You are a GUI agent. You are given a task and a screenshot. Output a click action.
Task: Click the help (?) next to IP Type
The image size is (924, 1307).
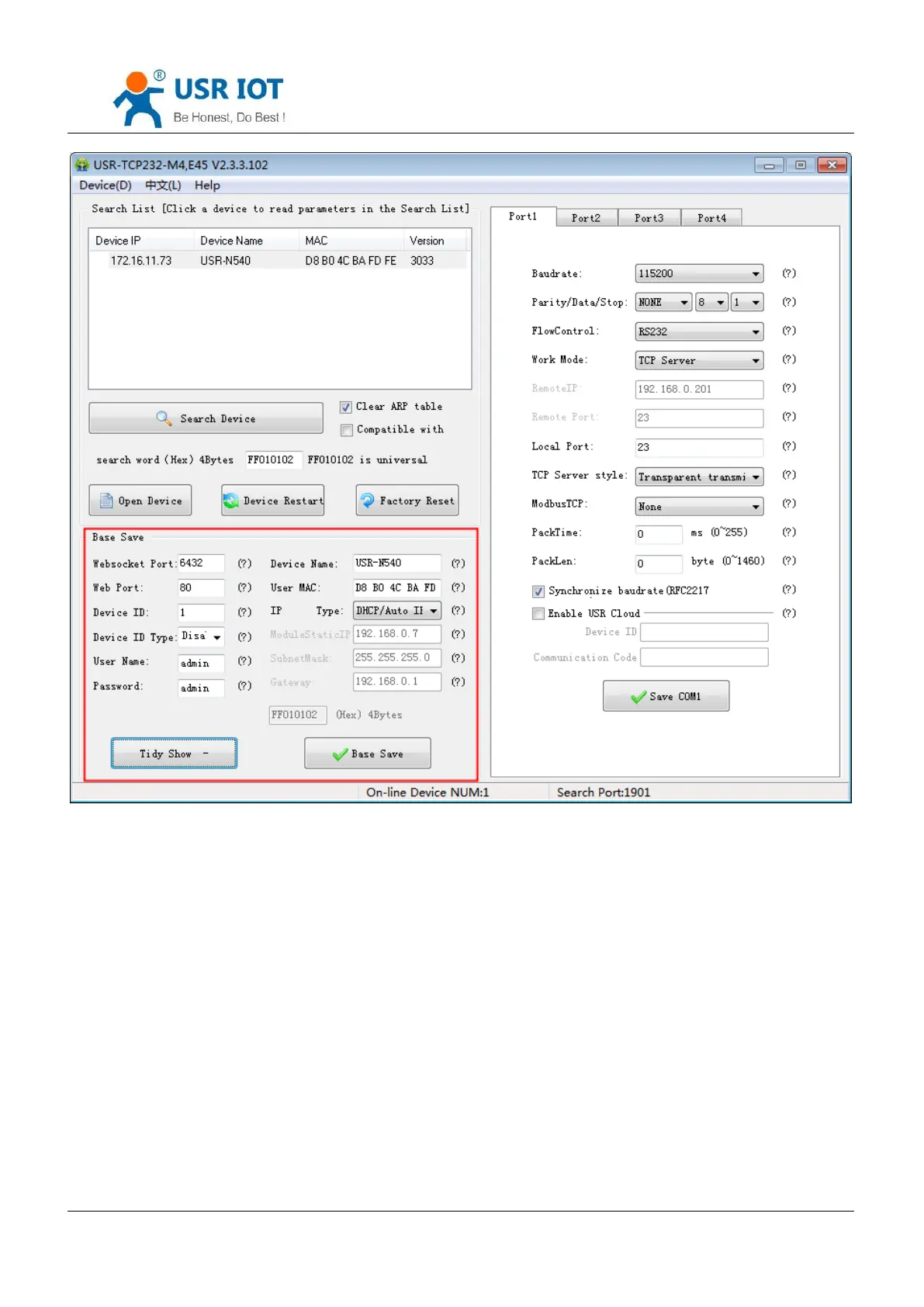pyautogui.click(x=459, y=611)
